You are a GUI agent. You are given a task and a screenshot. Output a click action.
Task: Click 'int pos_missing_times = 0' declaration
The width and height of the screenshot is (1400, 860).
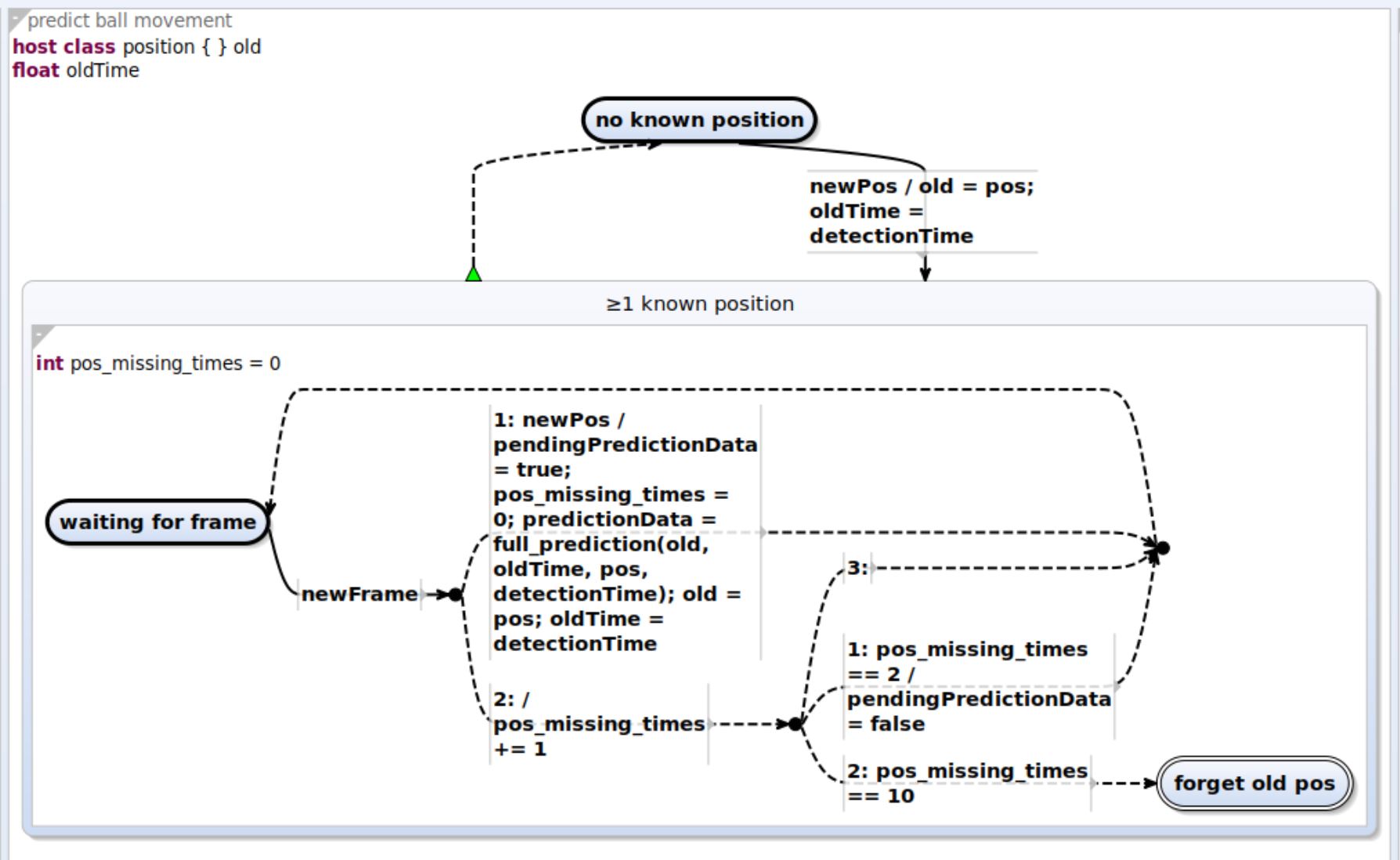(x=158, y=363)
